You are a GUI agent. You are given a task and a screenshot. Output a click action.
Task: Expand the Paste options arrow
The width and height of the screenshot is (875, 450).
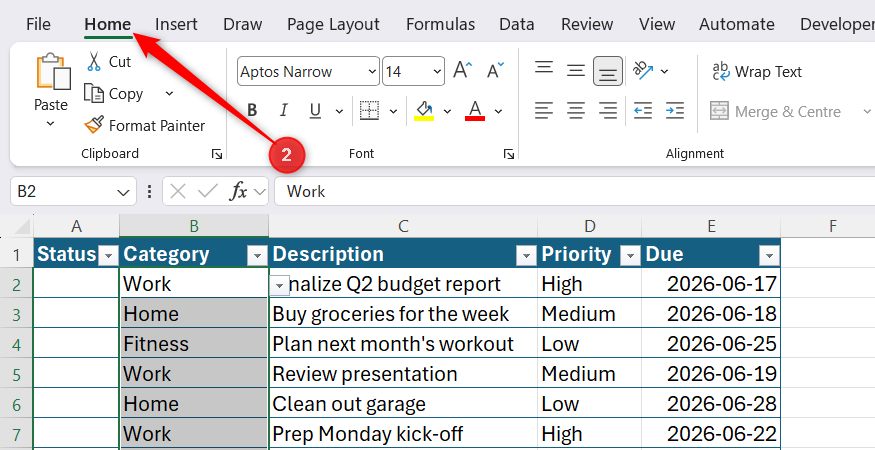pyautogui.click(x=51, y=124)
